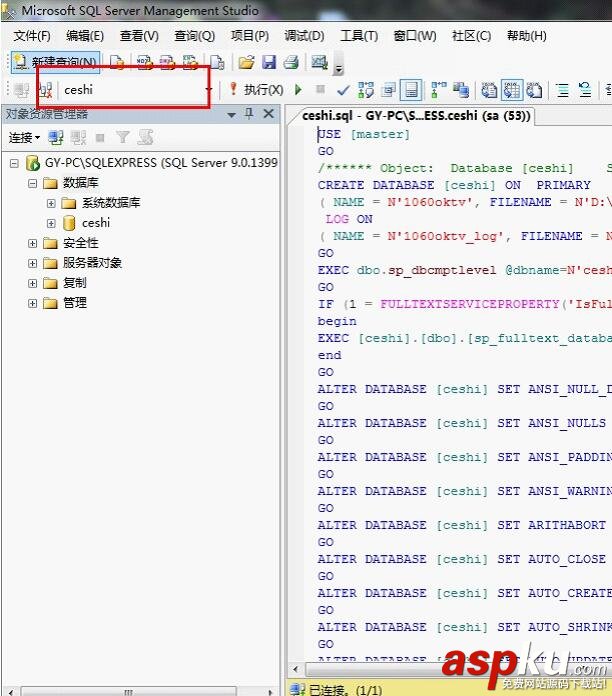
Task: Open an Analysis Services DMX Query
Action: [x=167, y=62]
